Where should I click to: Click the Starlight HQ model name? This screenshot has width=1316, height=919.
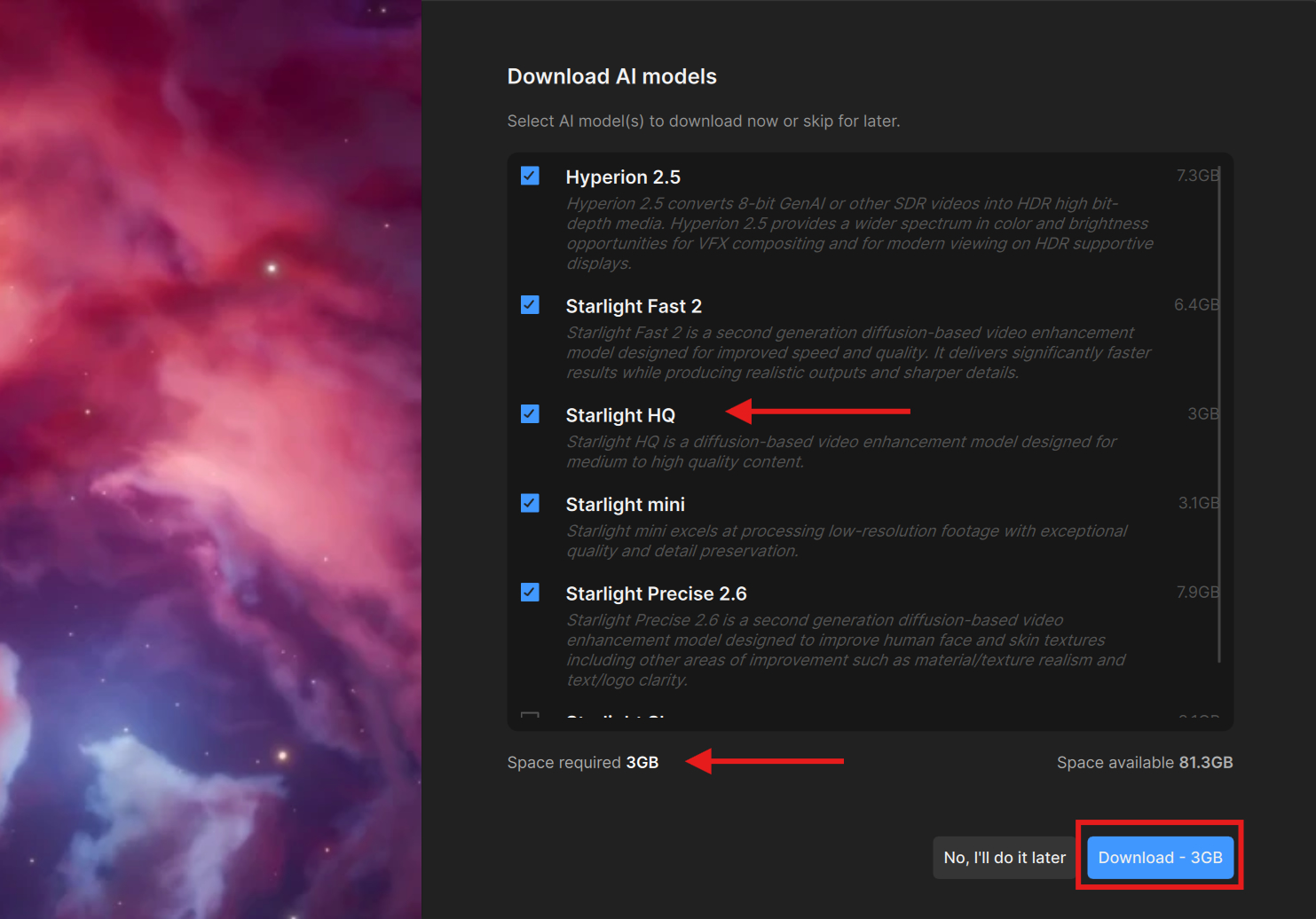620,415
